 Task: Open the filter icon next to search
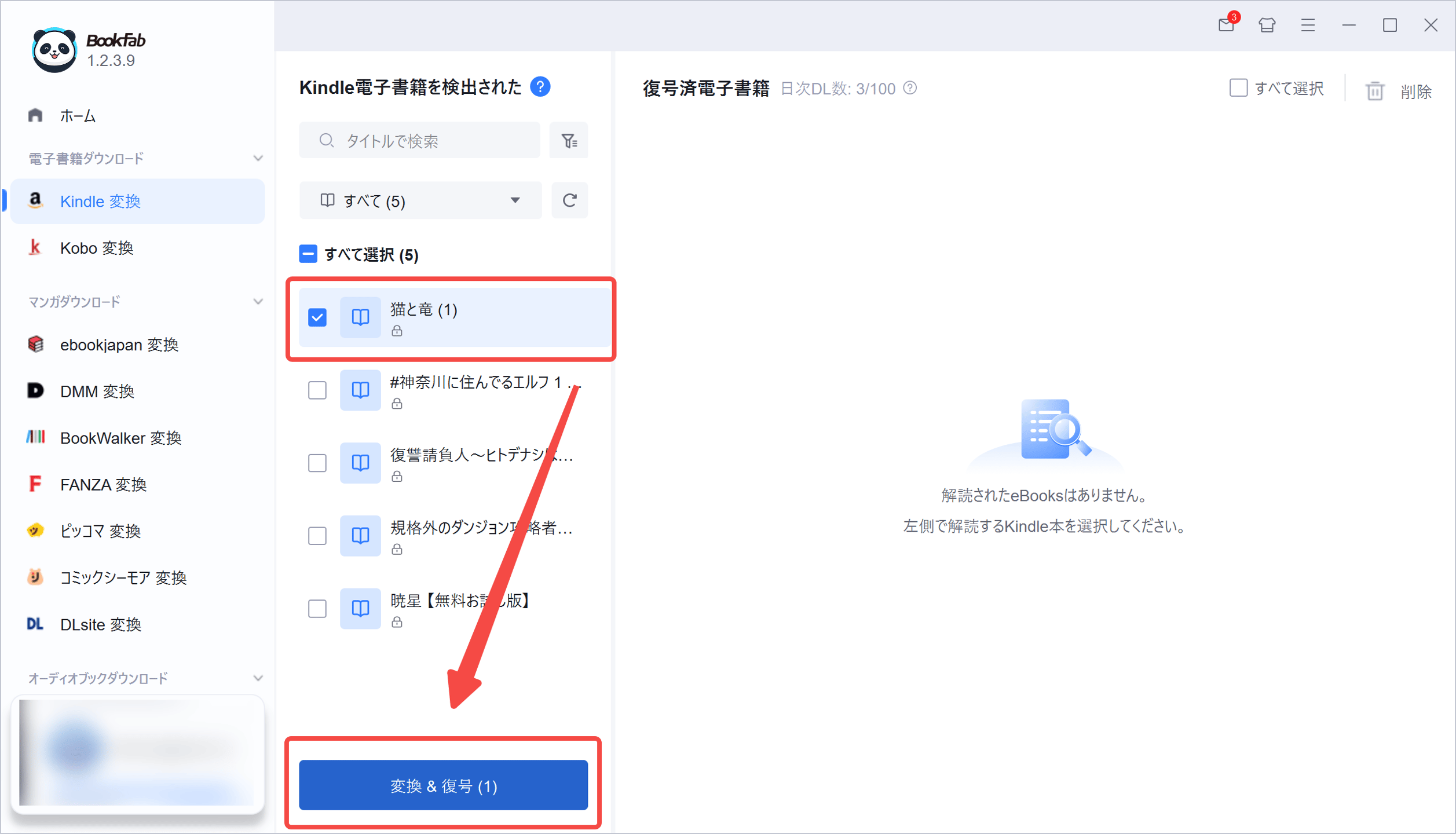569,140
